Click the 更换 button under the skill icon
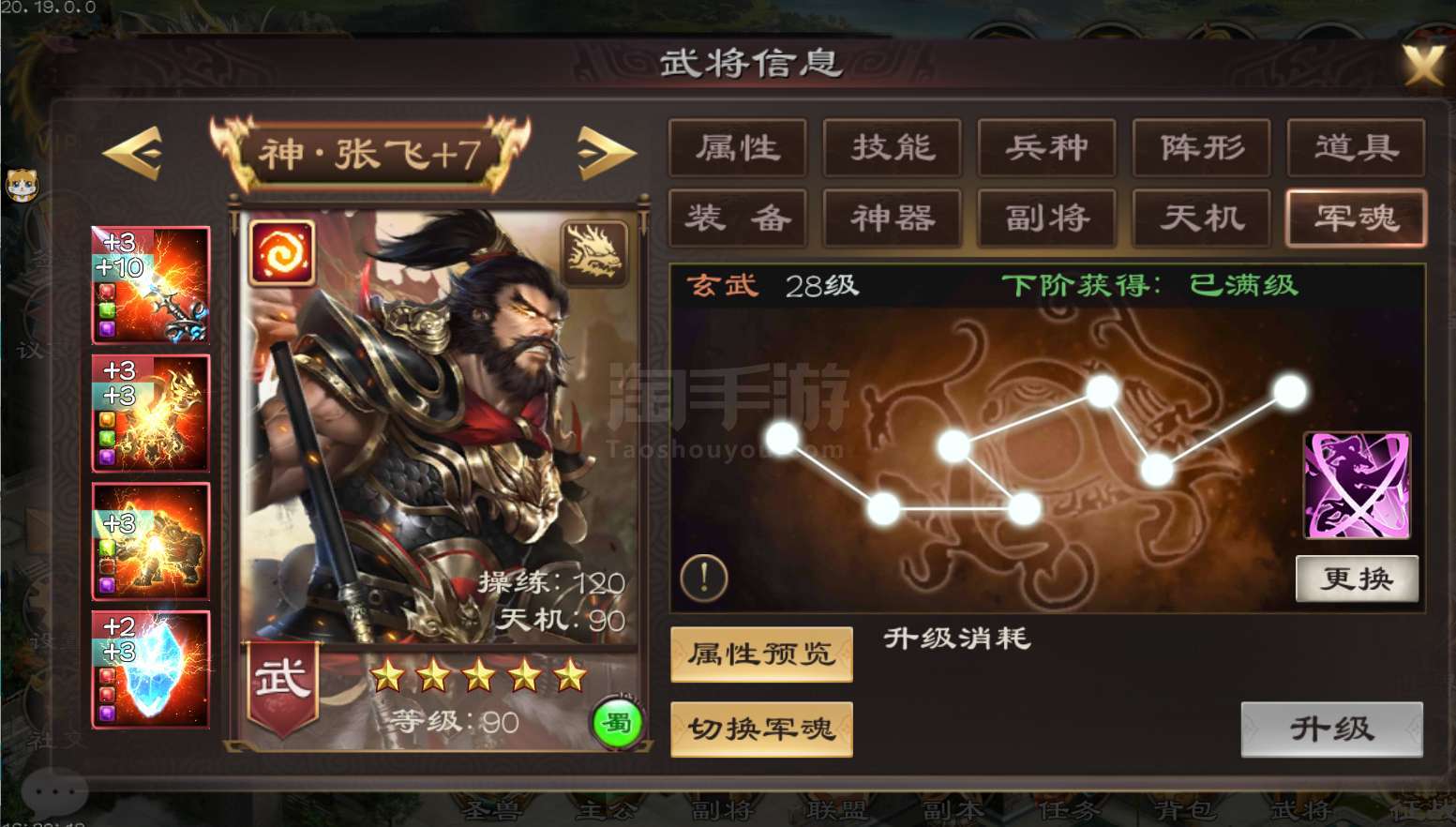The width and height of the screenshot is (1456, 827). tap(1357, 579)
